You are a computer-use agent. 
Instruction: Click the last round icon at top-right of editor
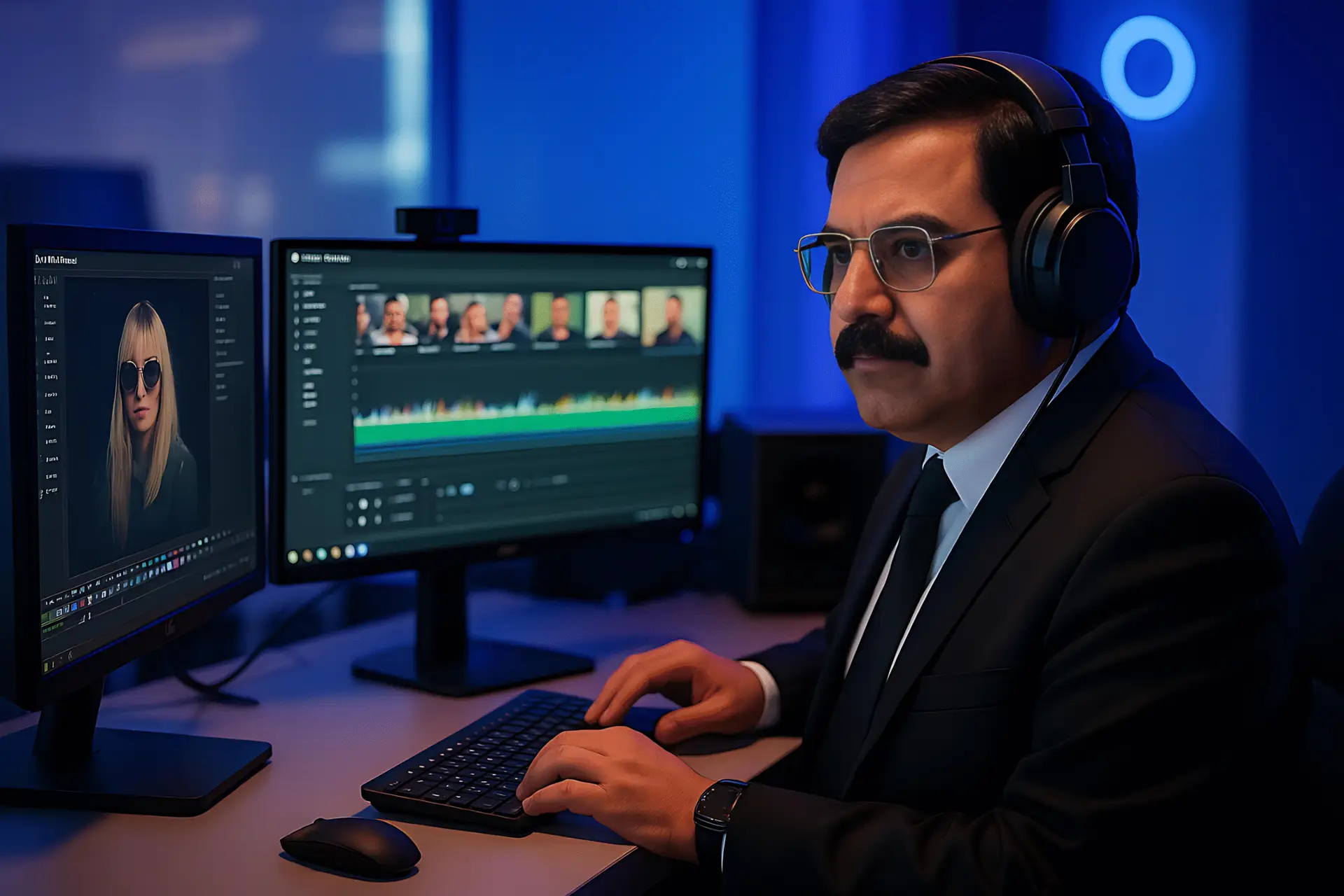coord(701,263)
